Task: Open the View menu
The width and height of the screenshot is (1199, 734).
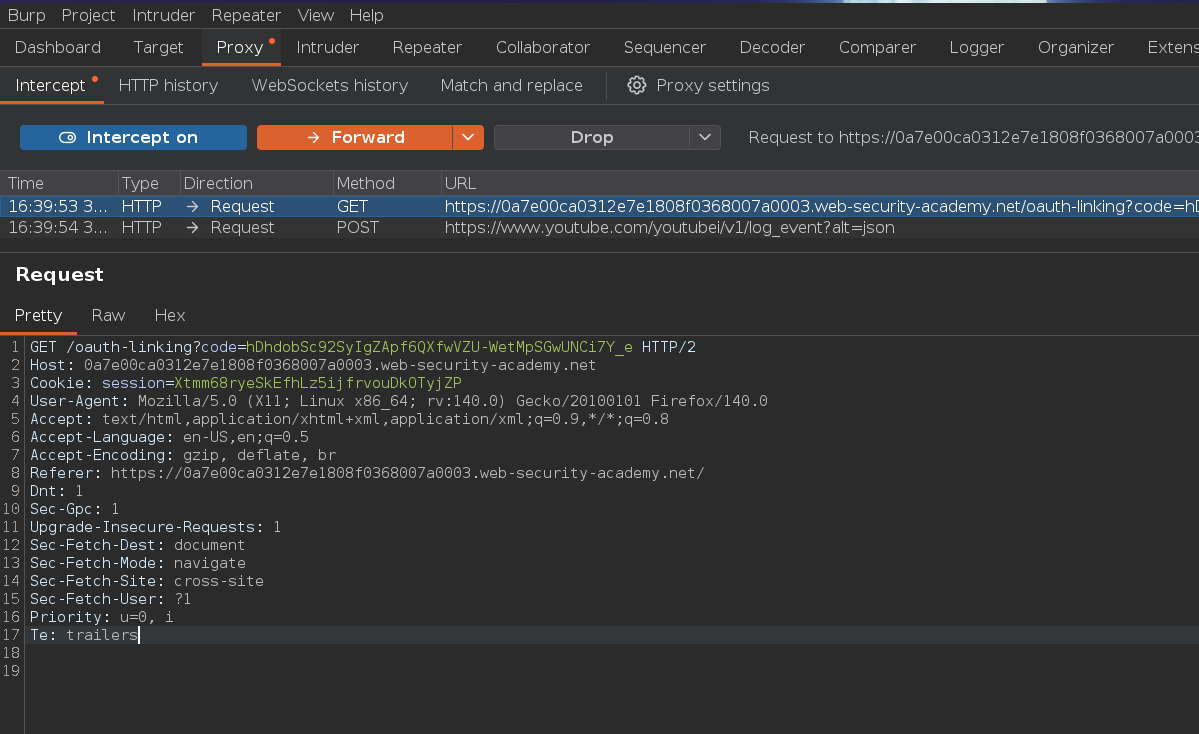Action: pos(315,15)
